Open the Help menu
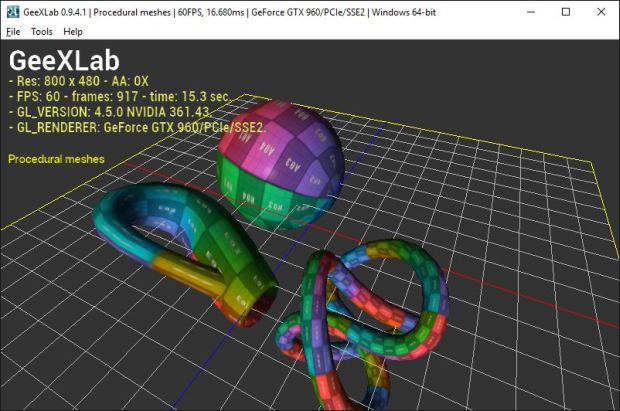Image resolution: width=620 pixels, height=411 pixels. [x=73, y=32]
